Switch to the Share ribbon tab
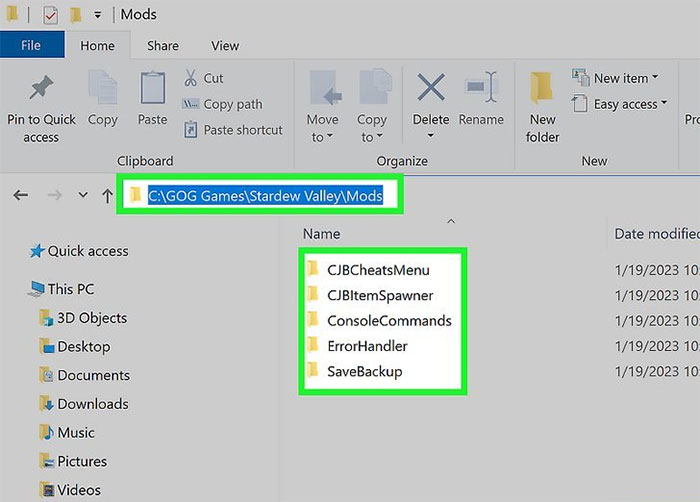Image resolution: width=700 pixels, height=502 pixels. coord(163,46)
